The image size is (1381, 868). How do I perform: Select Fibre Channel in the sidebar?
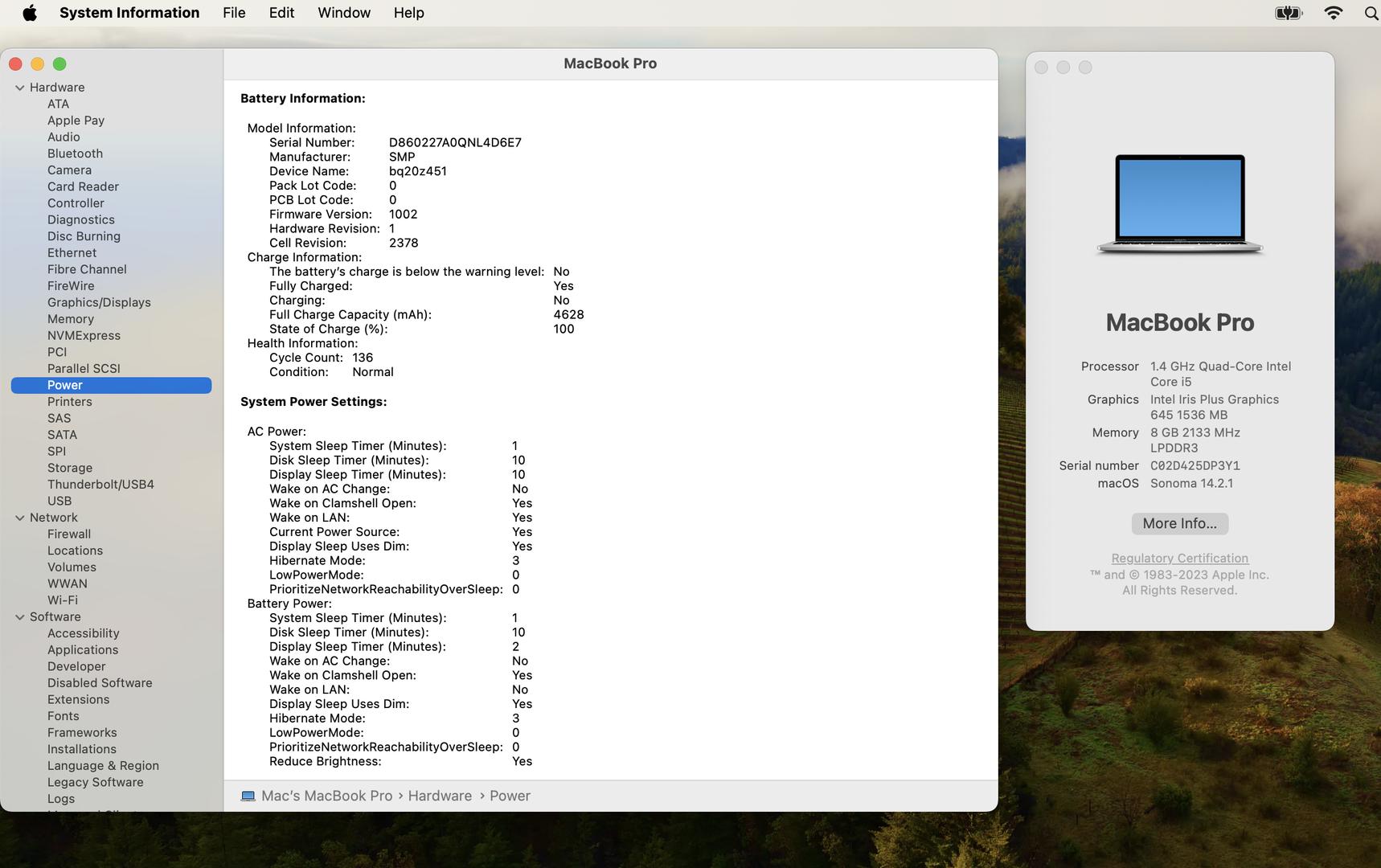[x=87, y=269]
